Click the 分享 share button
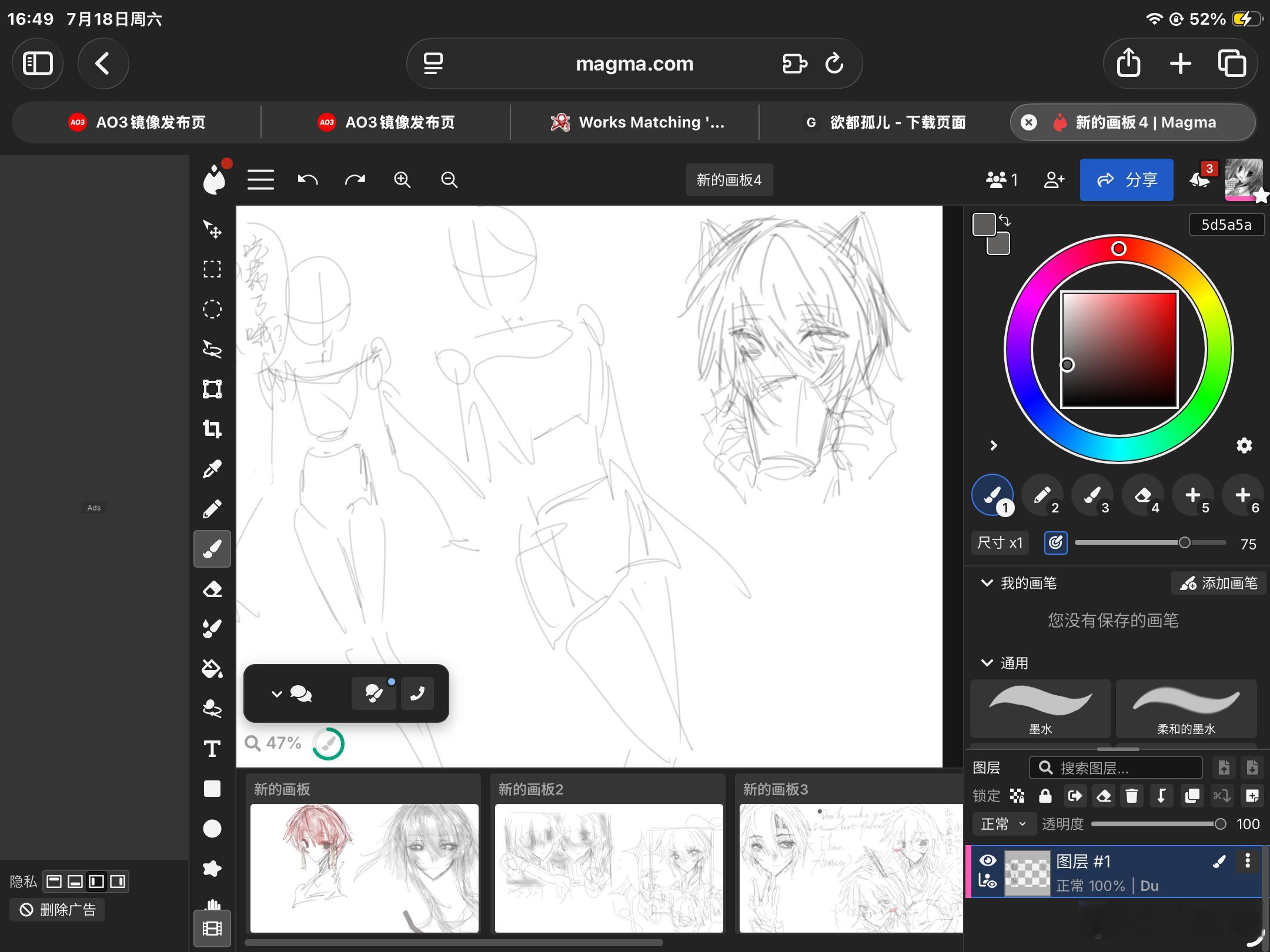Viewport: 1270px width, 952px height. (x=1127, y=180)
